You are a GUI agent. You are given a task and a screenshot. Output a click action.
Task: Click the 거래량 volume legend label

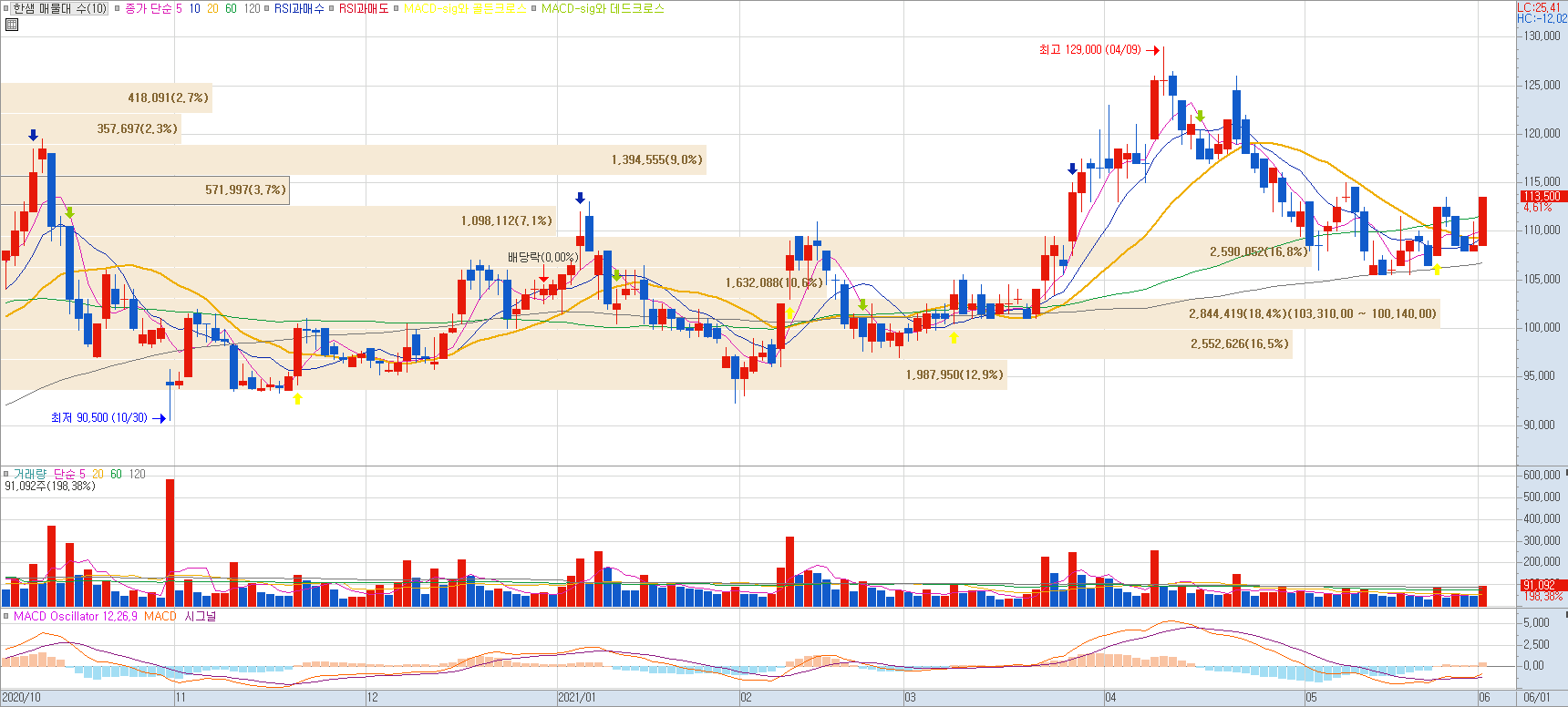point(30,474)
